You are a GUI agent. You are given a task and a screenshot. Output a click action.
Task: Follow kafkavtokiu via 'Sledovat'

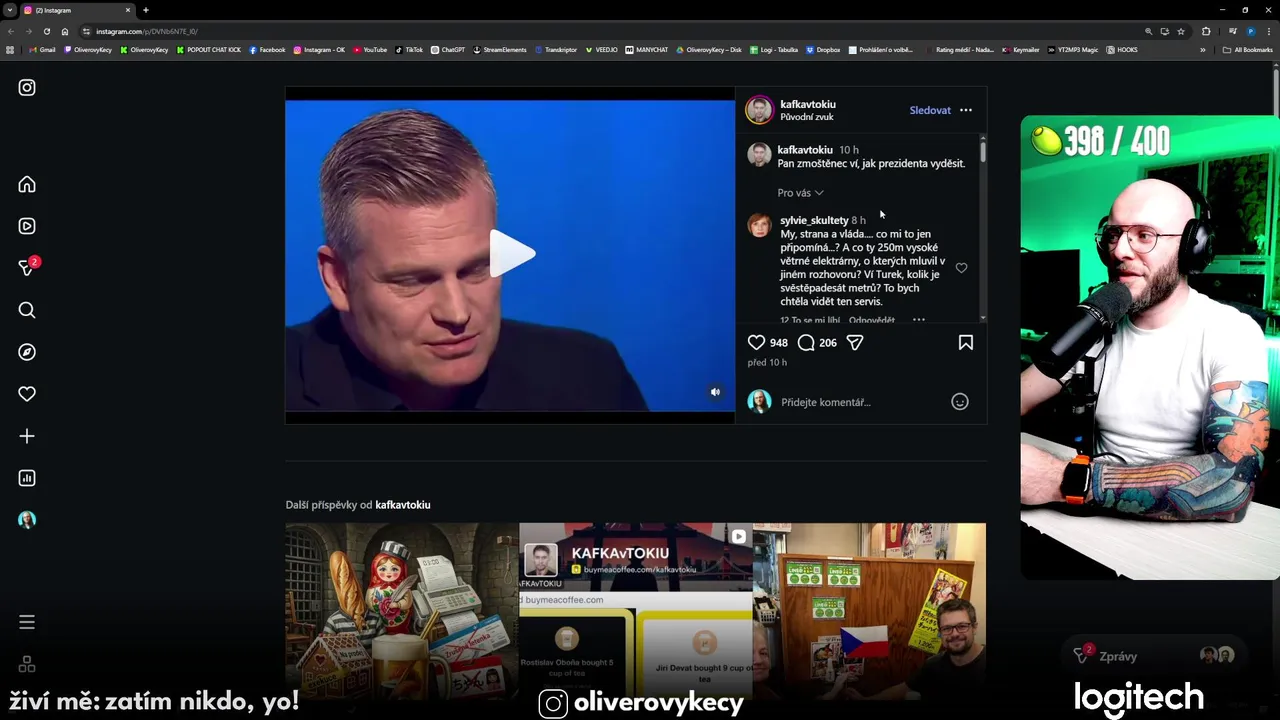point(930,110)
